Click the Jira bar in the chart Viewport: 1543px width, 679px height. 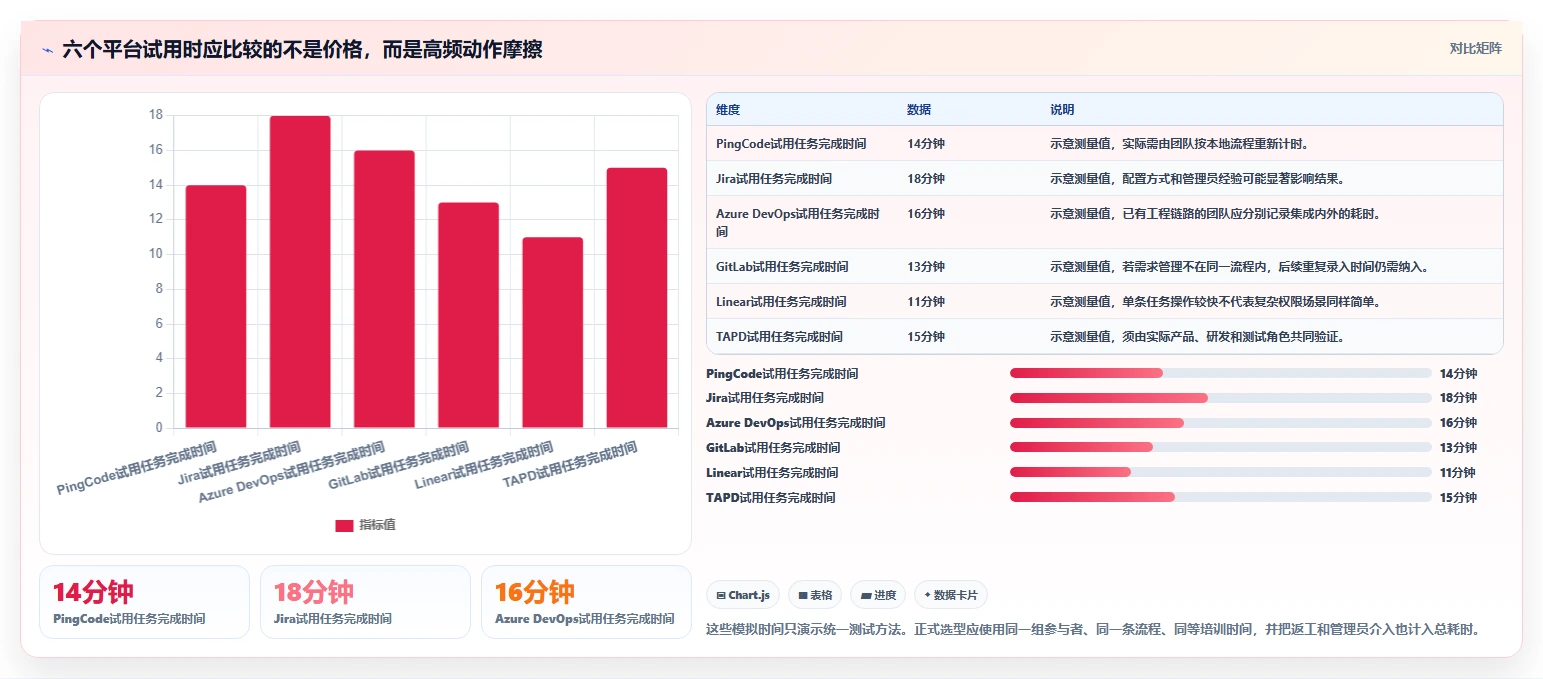(300, 272)
